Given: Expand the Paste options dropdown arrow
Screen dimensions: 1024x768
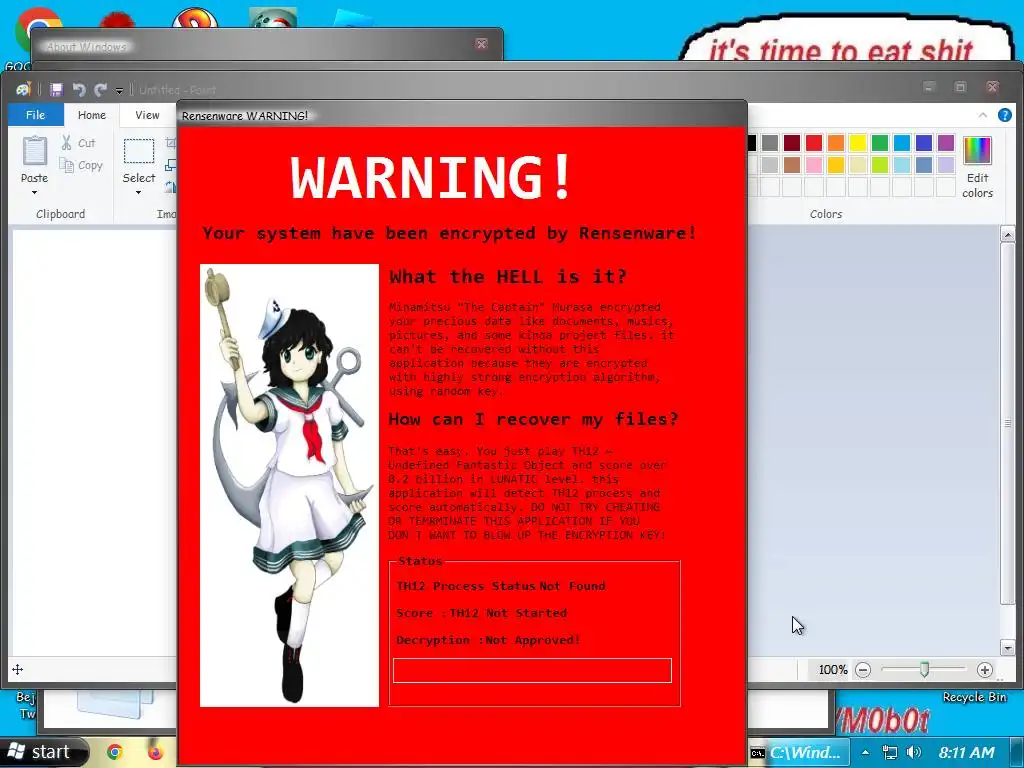Looking at the screenshot, I should click(x=35, y=192).
